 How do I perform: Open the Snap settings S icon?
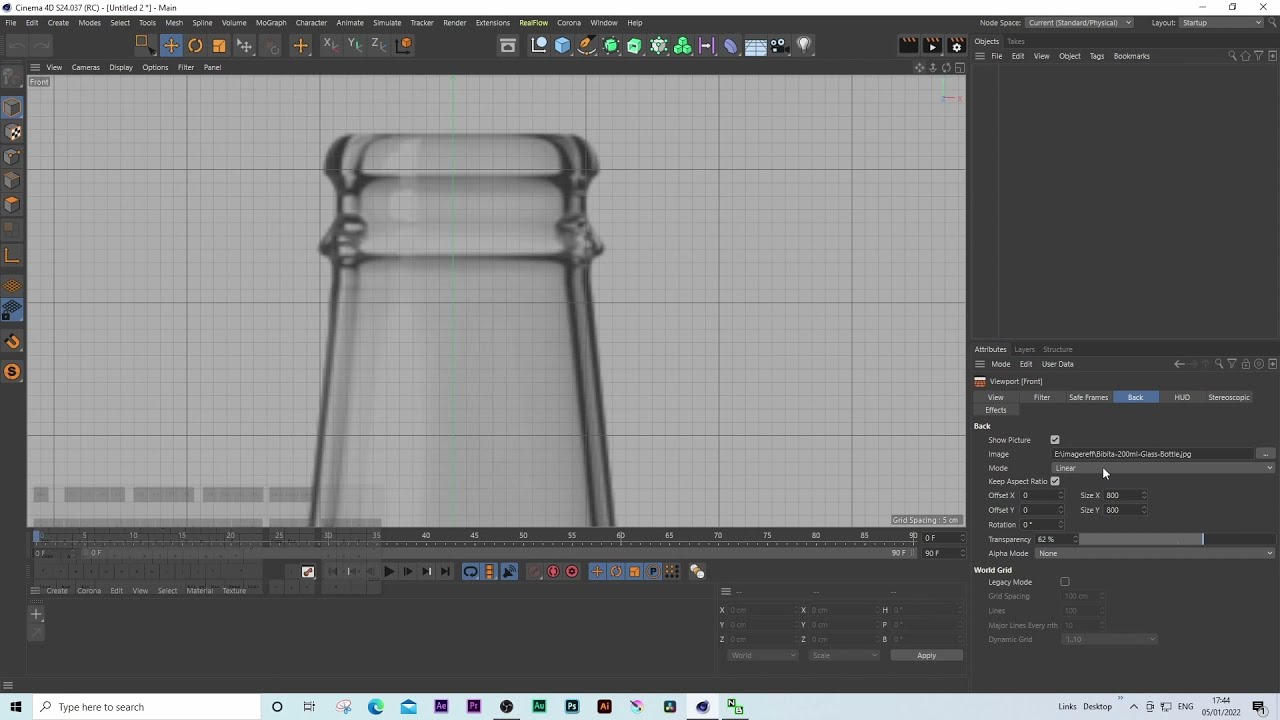point(12,372)
